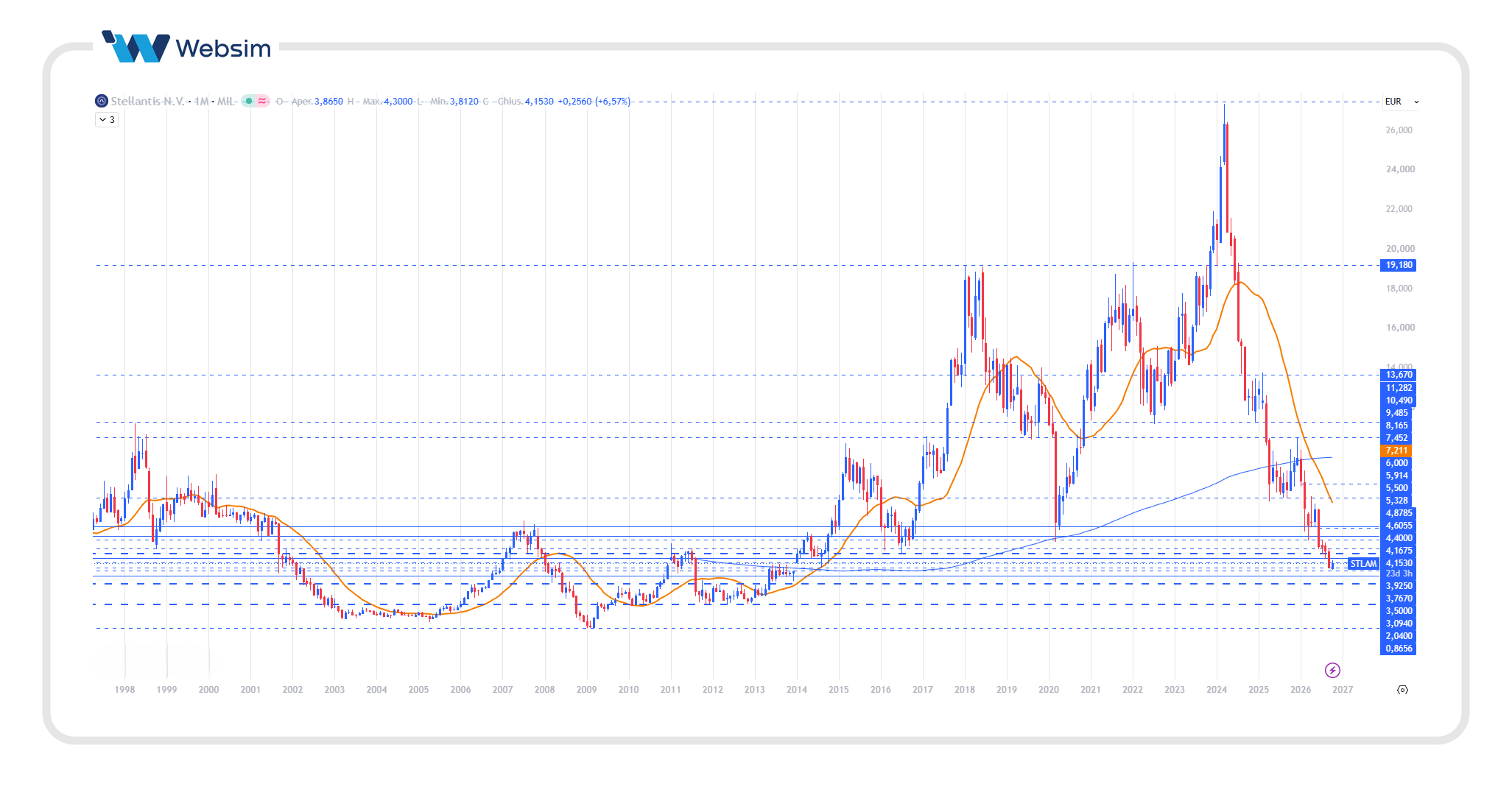Image resolution: width=1512 pixels, height=787 pixels.
Task: Click the 26,000 price axis tick
Action: point(1399,130)
